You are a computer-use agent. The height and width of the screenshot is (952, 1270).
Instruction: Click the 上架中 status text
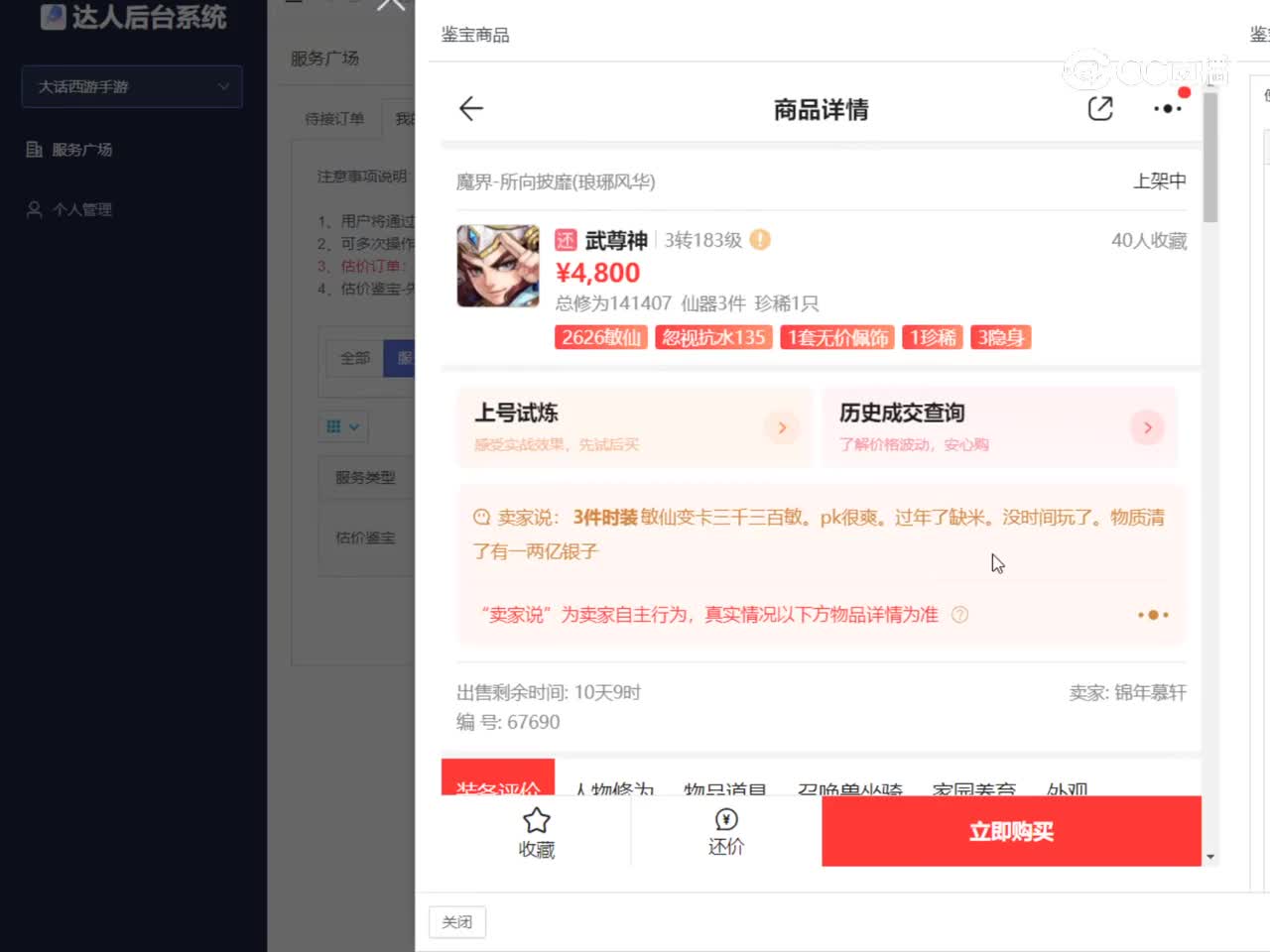1160,181
